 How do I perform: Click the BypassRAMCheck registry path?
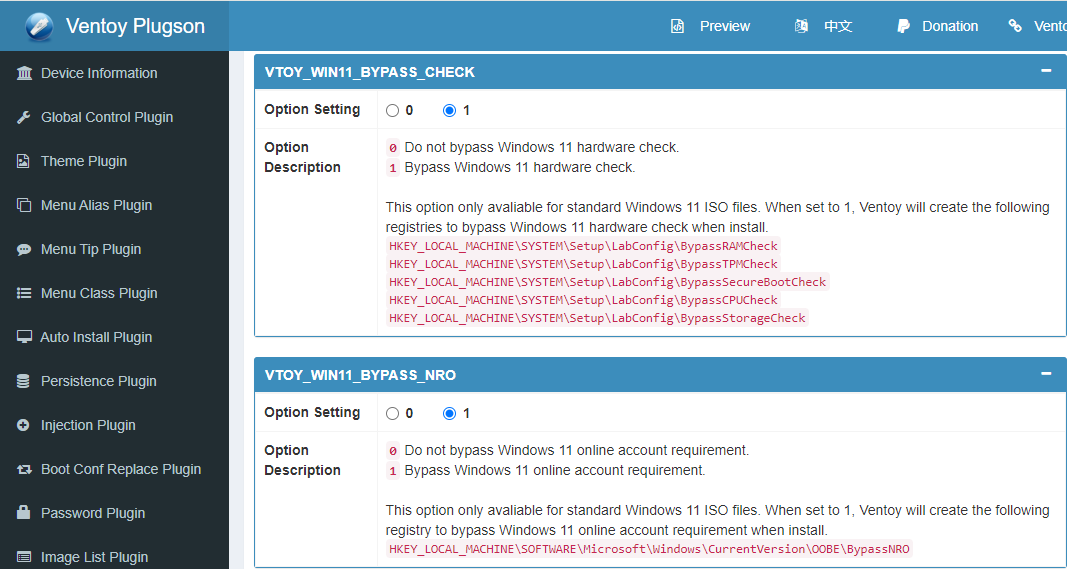[x=583, y=246]
